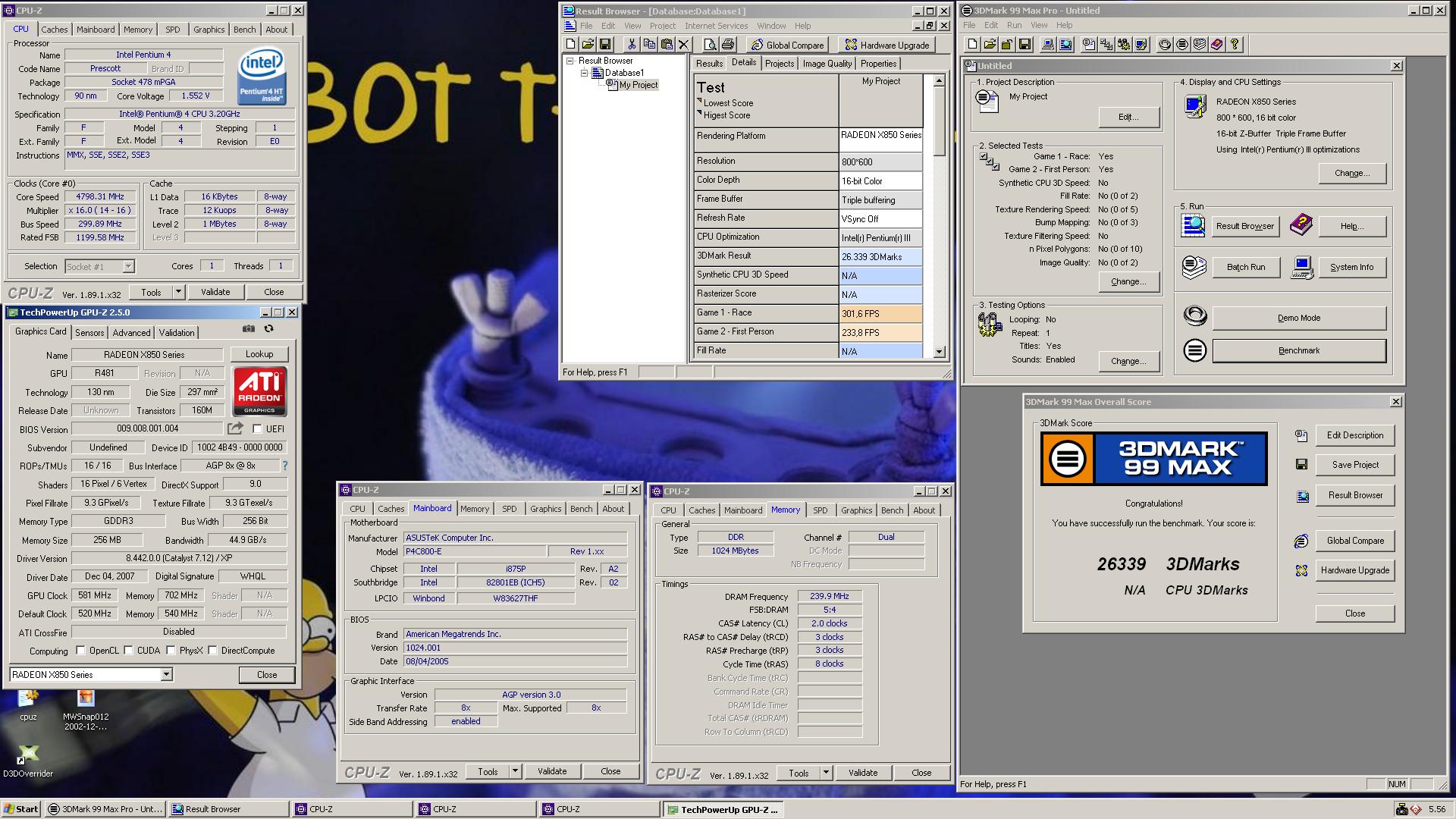Click Validate in CPU-Z Memory window
The width and height of the screenshot is (1456, 819).
point(863,773)
